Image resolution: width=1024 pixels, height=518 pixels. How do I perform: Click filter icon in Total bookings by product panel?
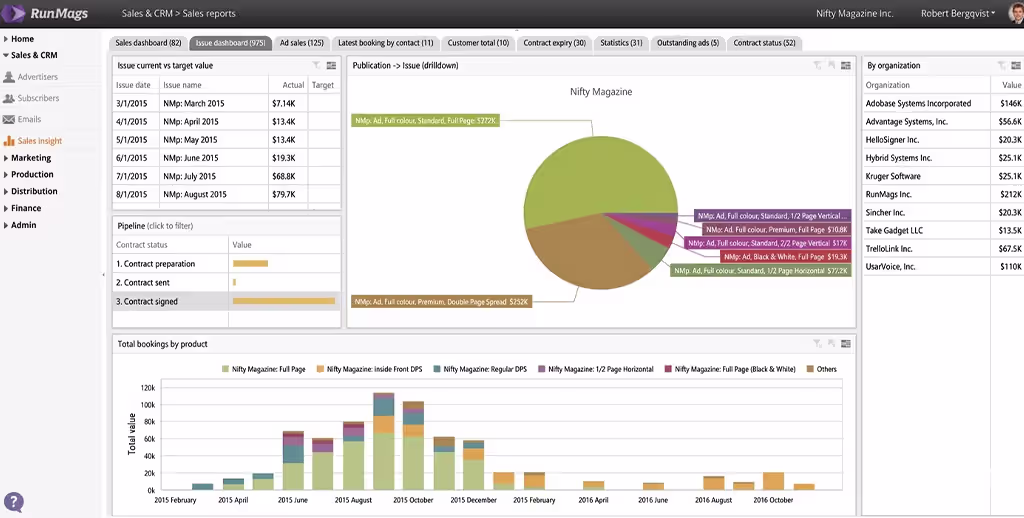click(x=817, y=344)
